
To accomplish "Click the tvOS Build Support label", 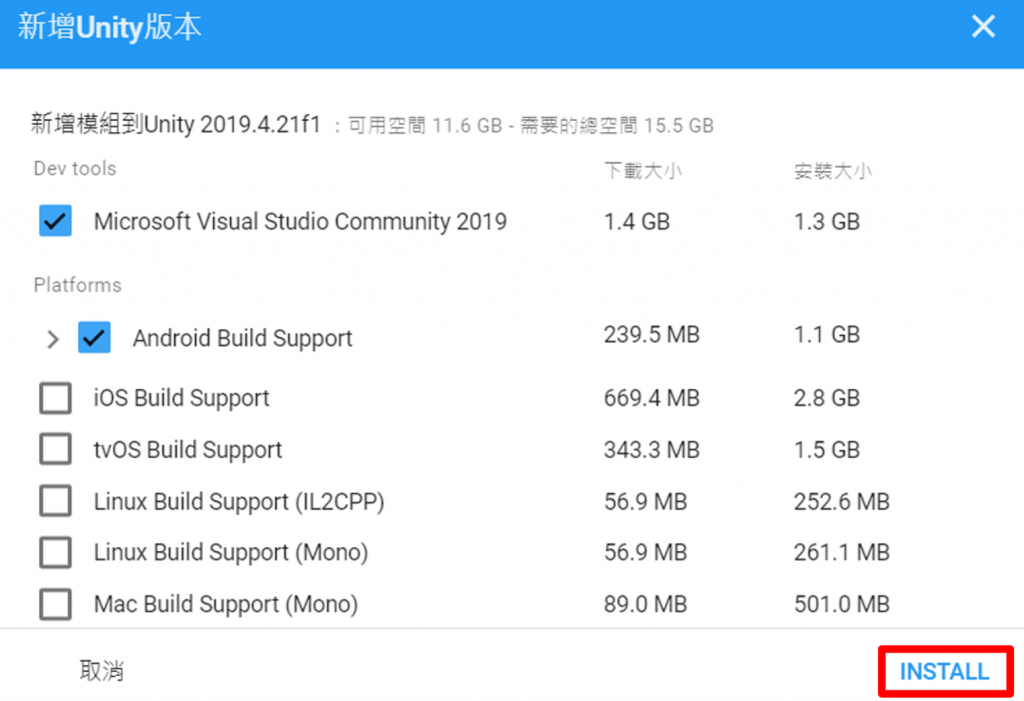I will tap(188, 450).
